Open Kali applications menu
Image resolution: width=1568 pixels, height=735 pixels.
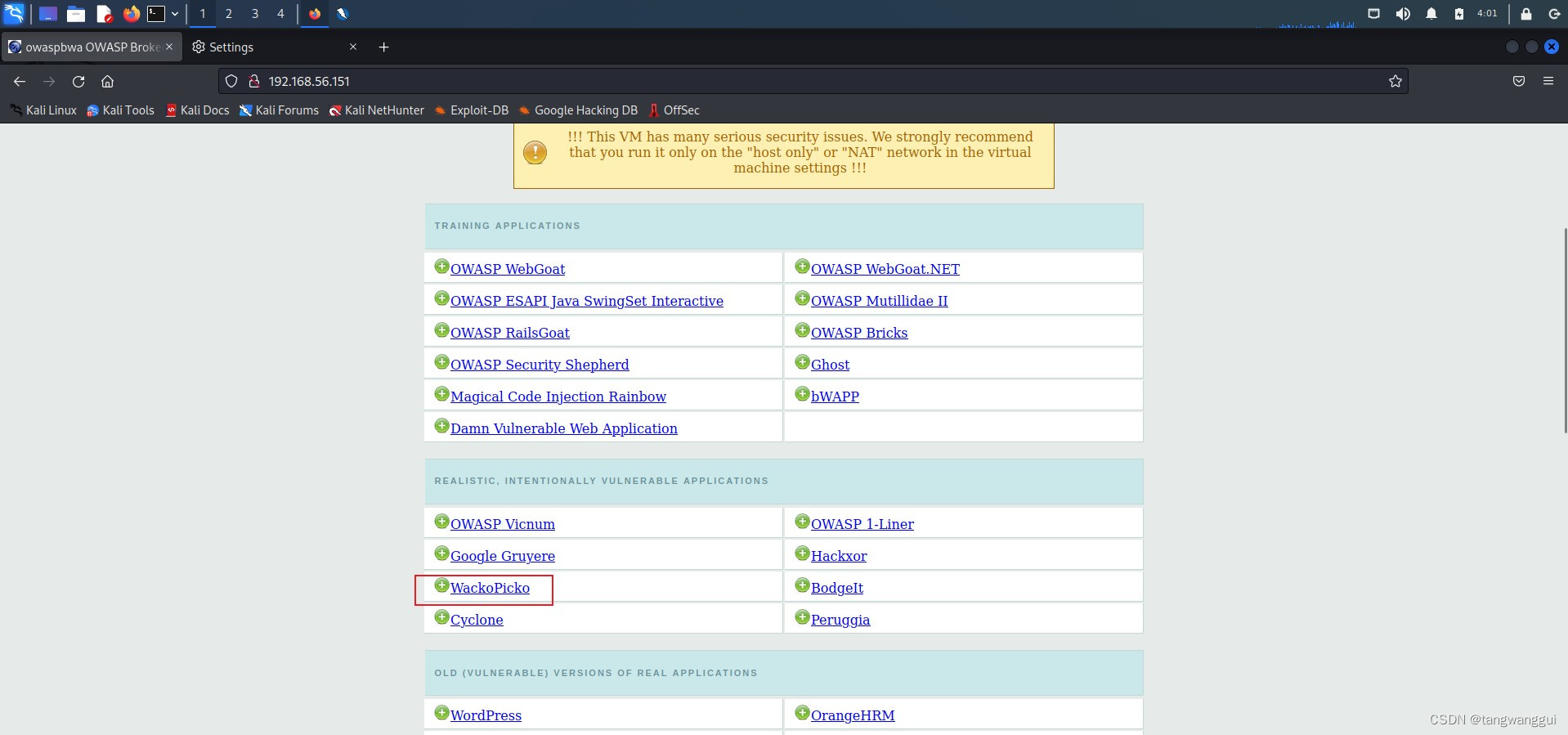14,14
